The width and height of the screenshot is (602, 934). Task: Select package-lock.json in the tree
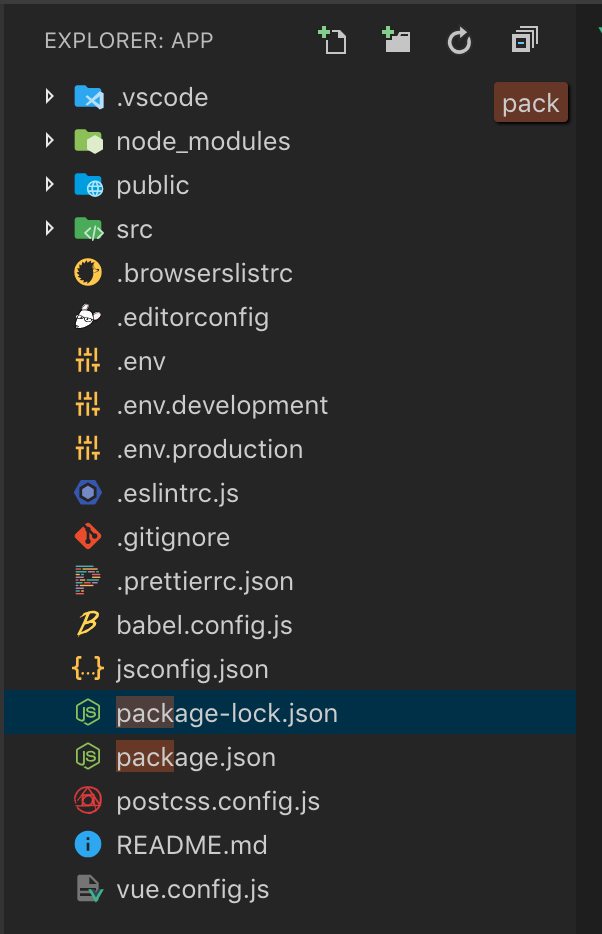pos(227,713)
